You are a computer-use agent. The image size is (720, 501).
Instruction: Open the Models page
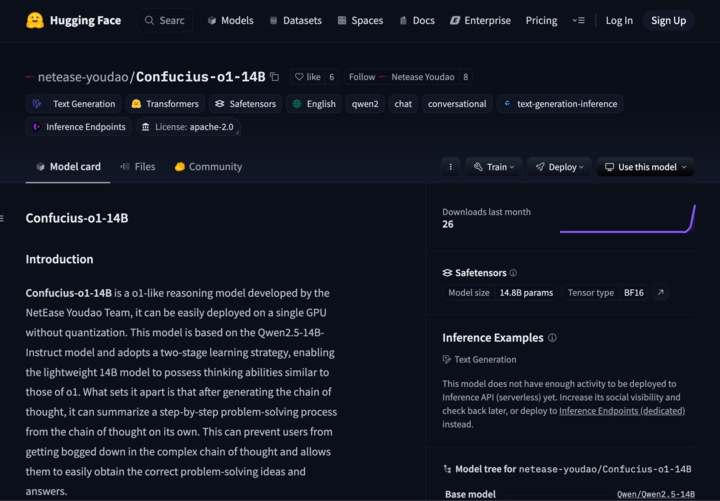tap(231, 20)
